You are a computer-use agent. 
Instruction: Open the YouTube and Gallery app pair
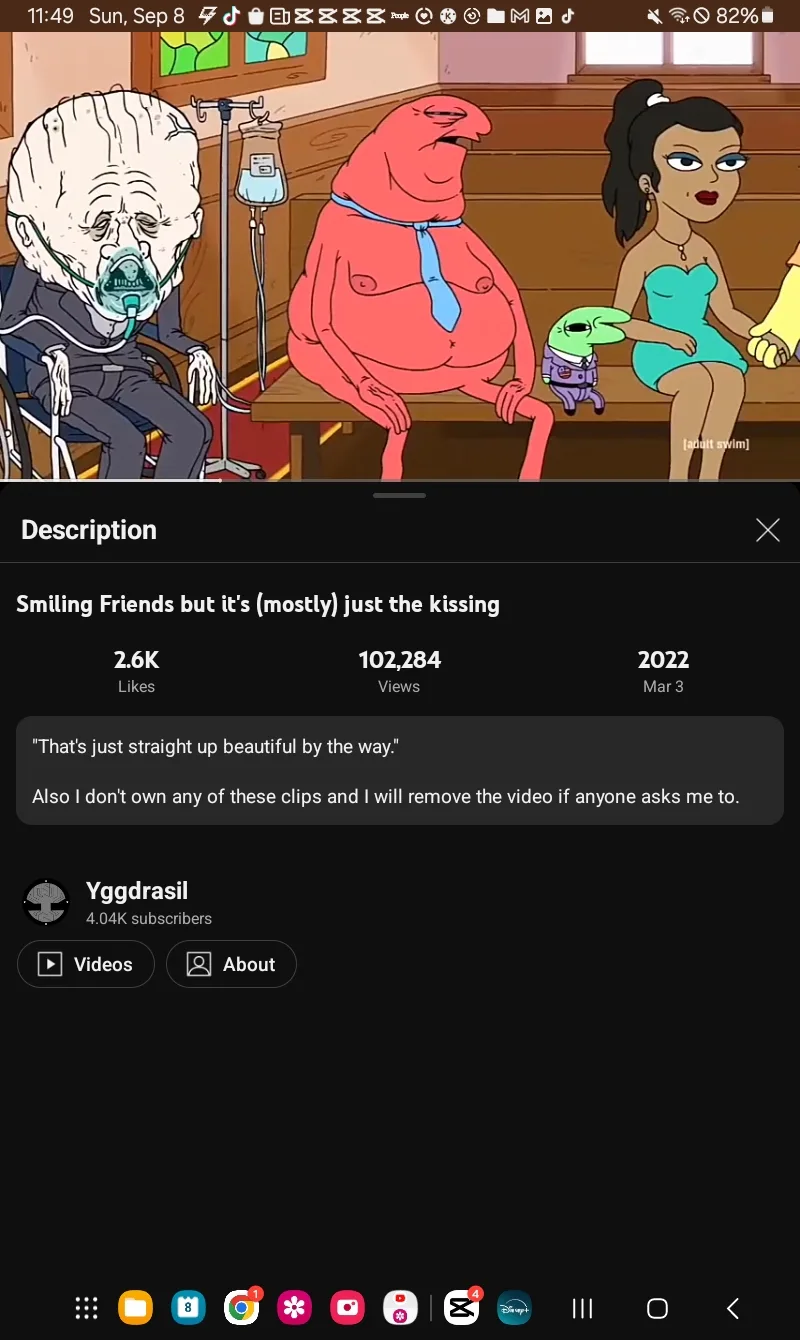coord(400,1307)
